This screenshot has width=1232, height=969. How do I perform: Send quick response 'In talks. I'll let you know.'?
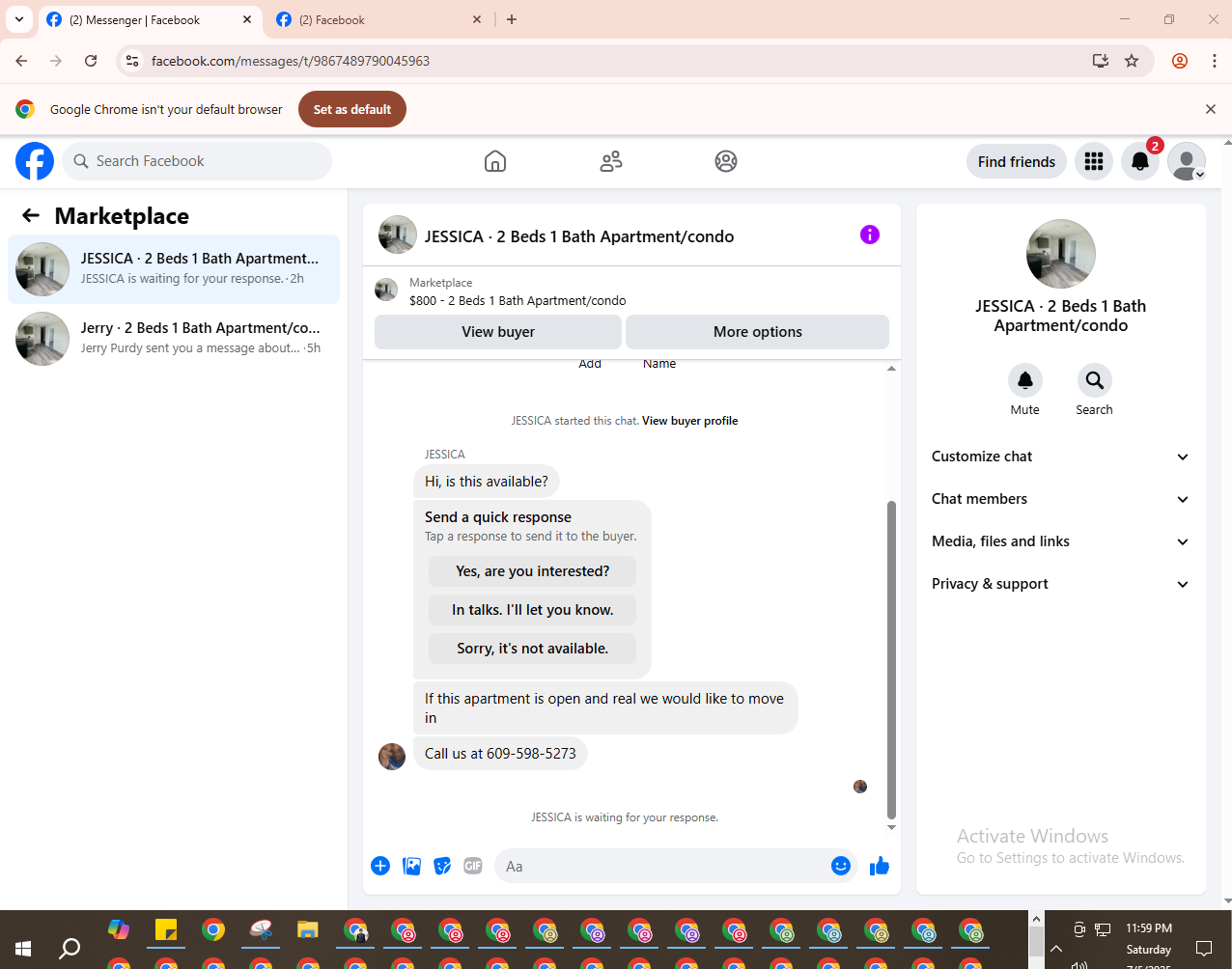click(533, 610)
